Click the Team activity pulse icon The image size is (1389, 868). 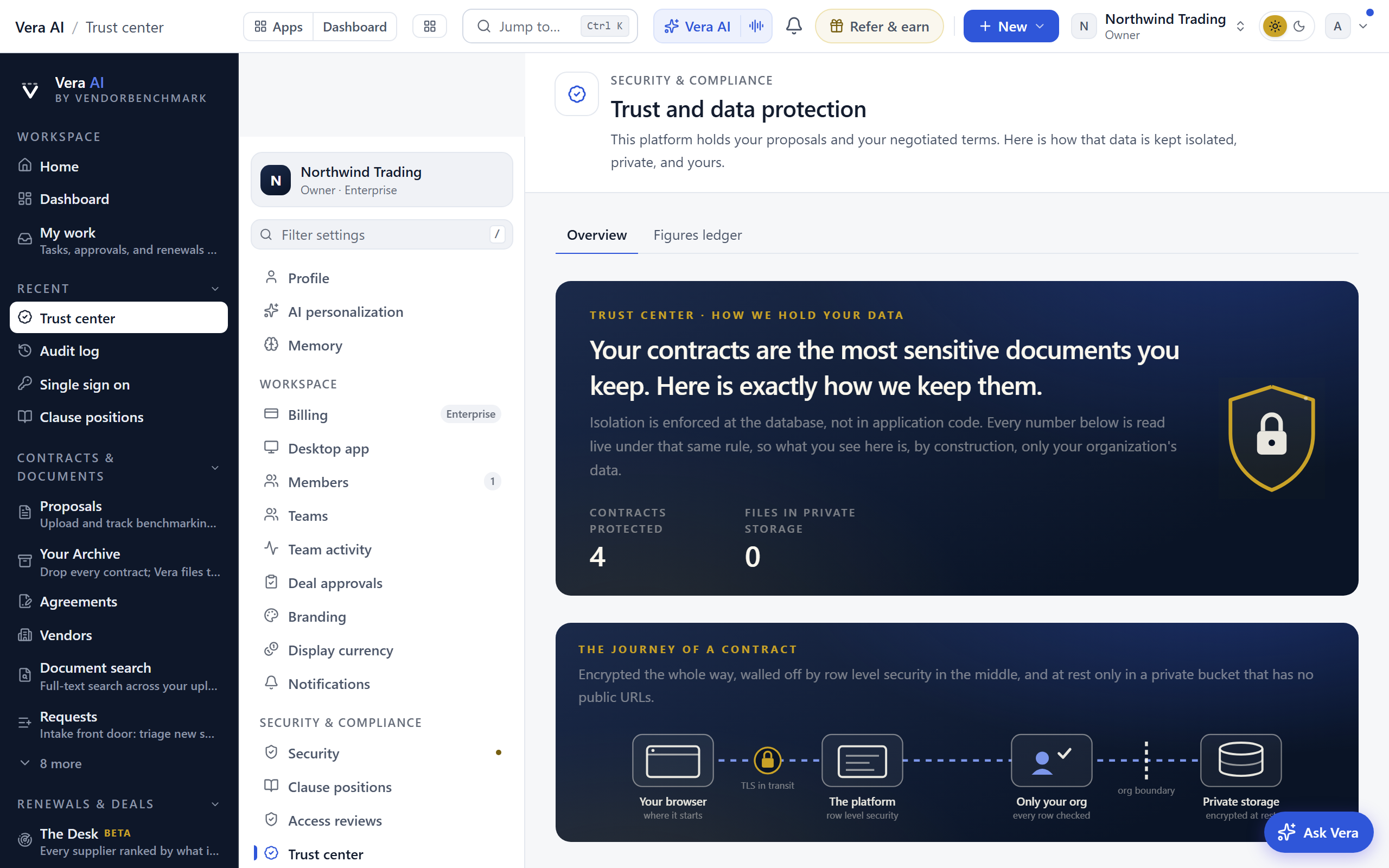point(271,548)
